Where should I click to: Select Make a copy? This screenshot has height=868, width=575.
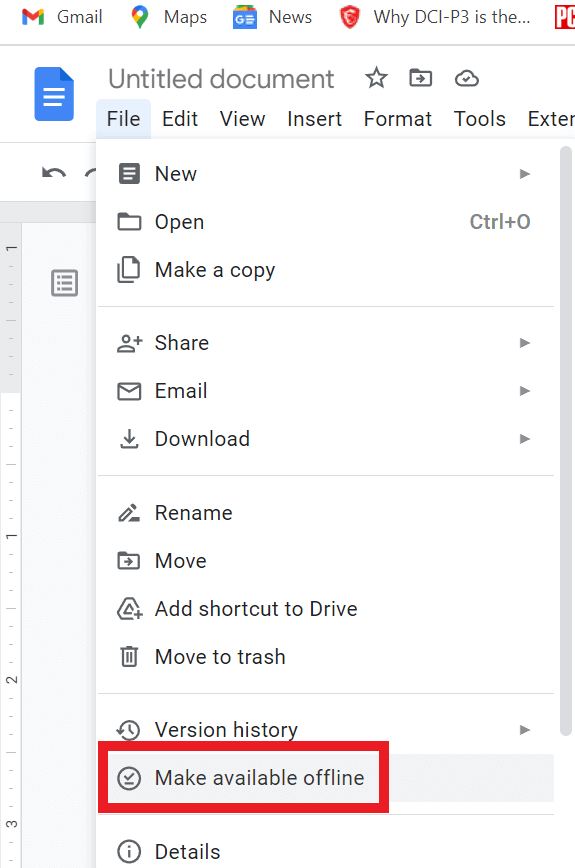tap(325, 270)
